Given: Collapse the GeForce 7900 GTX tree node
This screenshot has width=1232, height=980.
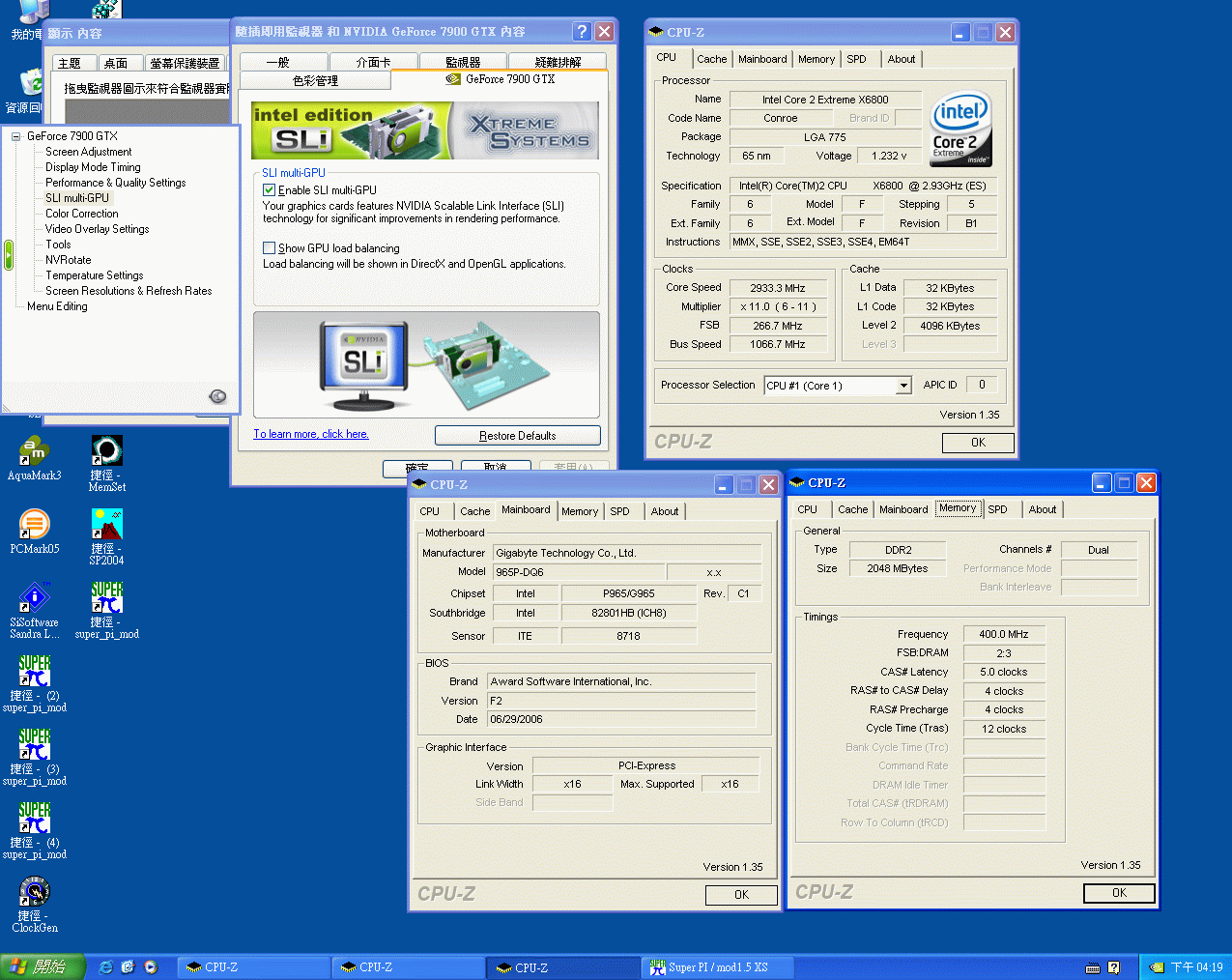Looking at the screenshot, I should pyautogui.click(x=16, y=136).
